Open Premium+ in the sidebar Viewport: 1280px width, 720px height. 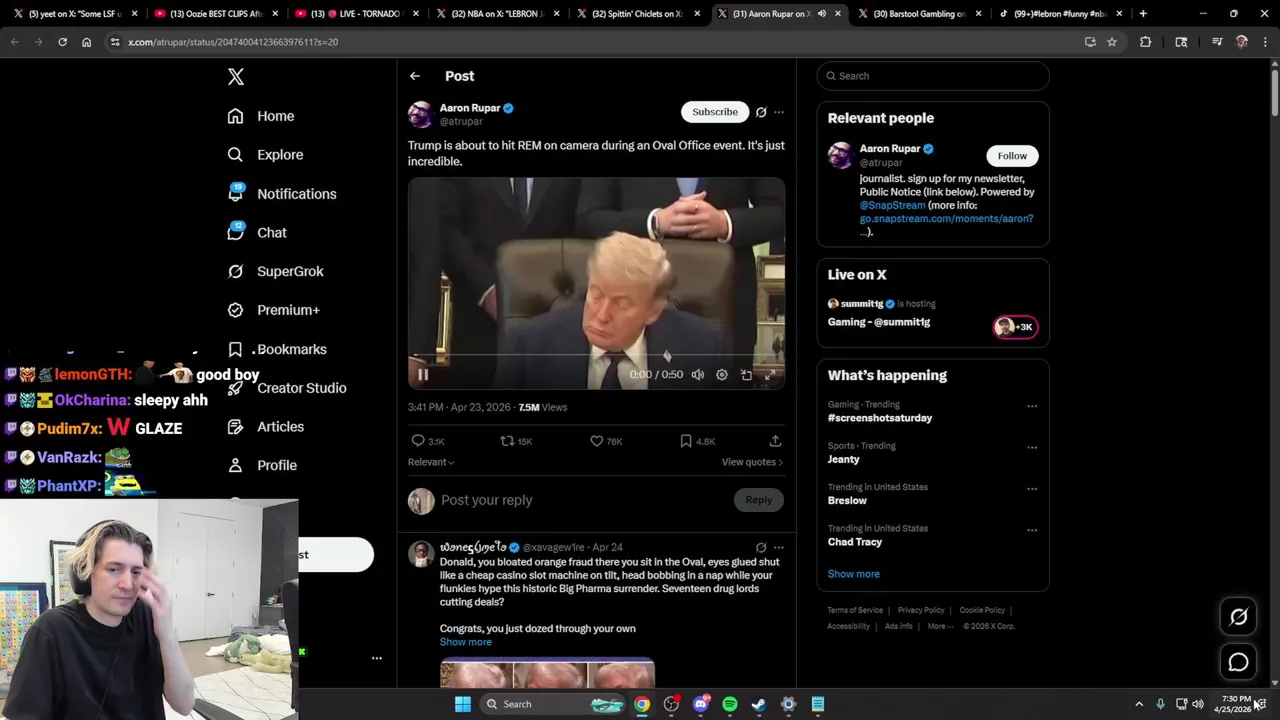[273, 310]
